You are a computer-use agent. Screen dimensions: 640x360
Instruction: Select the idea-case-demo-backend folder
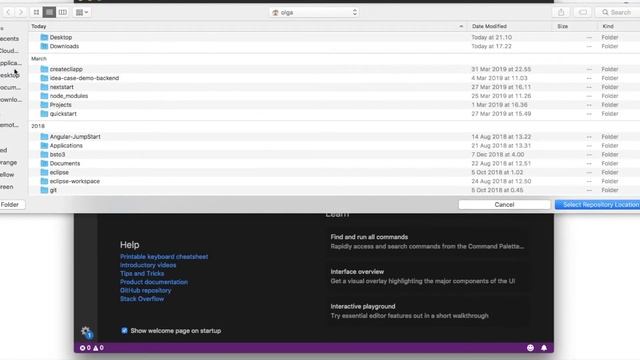pyautogui.click(x=335, y=78)
